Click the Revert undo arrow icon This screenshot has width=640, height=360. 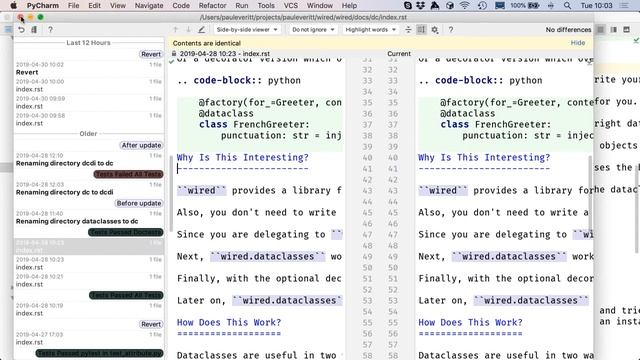(x=21, y=30)
